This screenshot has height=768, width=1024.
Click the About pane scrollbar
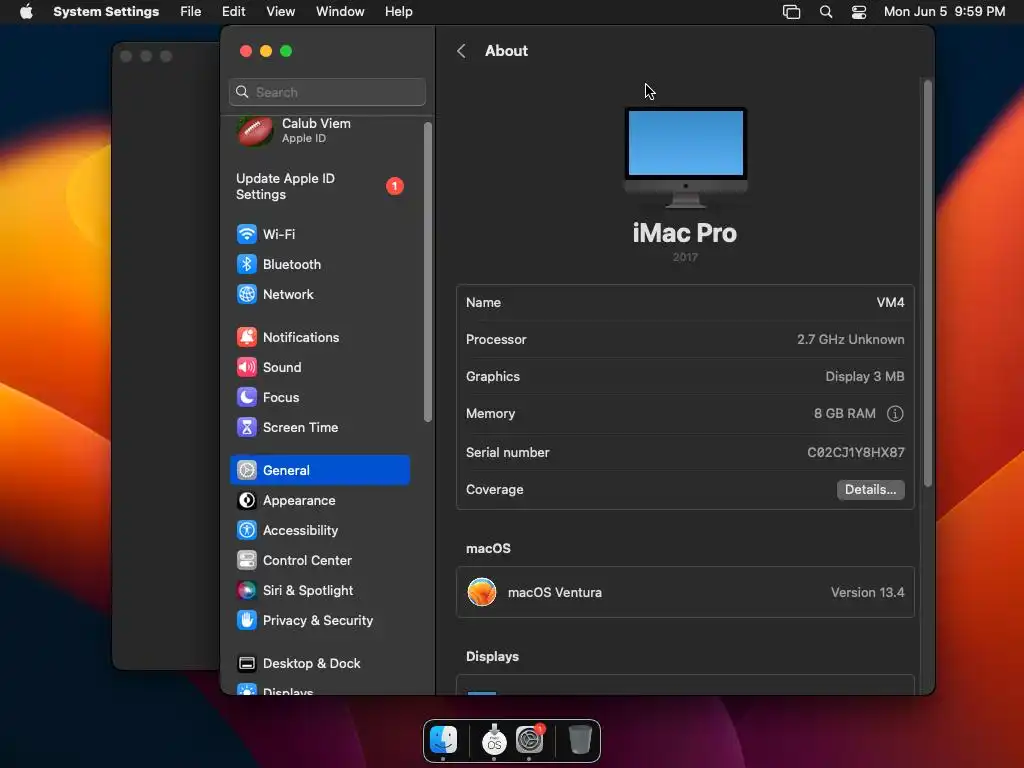point(927,283)
